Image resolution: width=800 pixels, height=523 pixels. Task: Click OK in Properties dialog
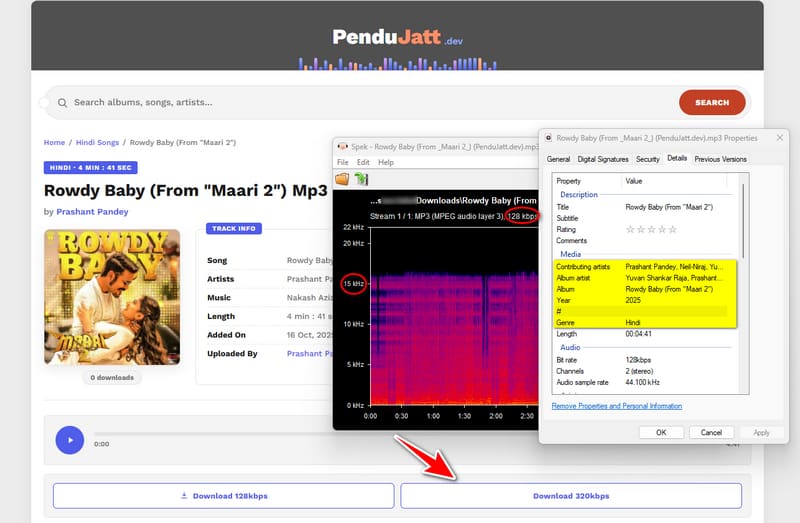point(661,433)
